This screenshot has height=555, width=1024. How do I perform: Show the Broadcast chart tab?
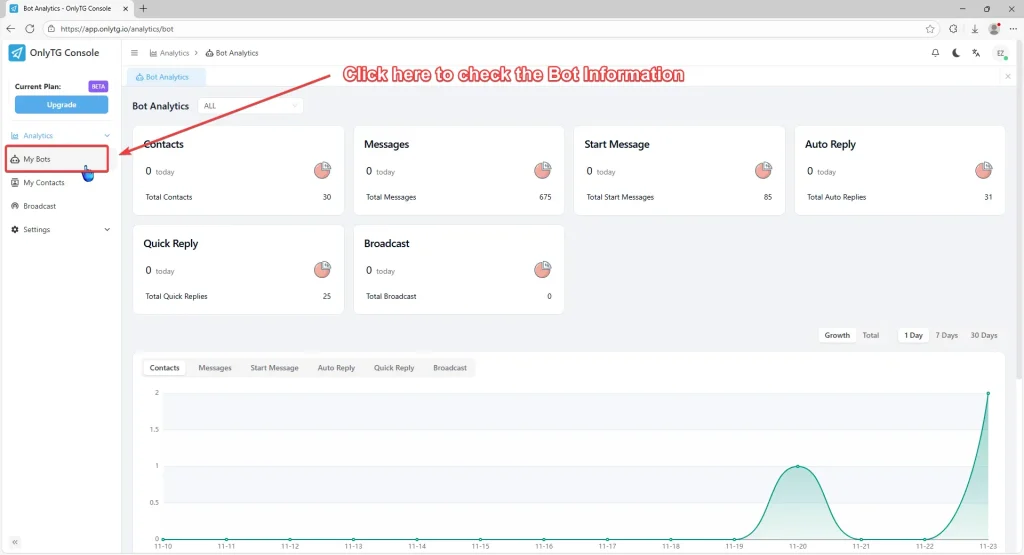point(450,368)
